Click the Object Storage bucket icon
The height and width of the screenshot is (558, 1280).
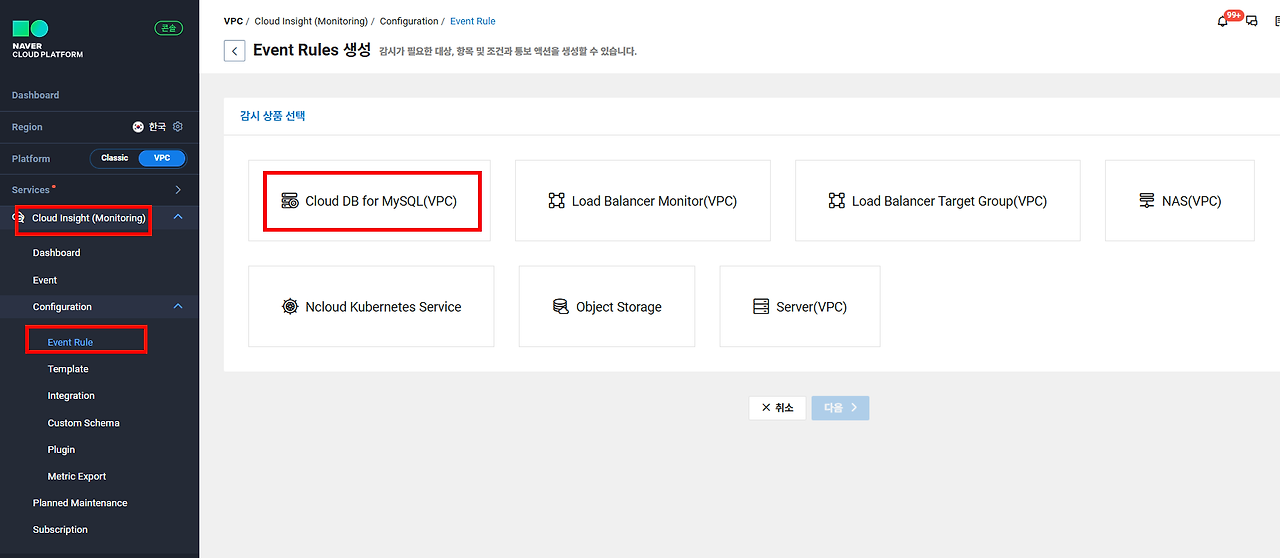pyautogui.click(x=561, y=307)
